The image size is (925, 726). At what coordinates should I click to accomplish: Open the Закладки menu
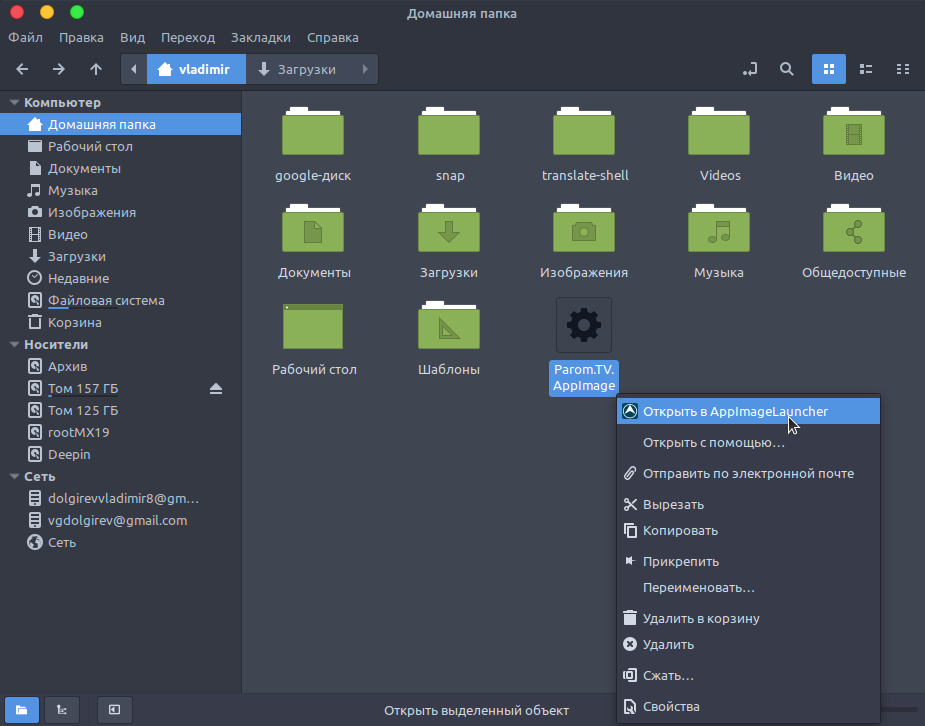point(261,37)
